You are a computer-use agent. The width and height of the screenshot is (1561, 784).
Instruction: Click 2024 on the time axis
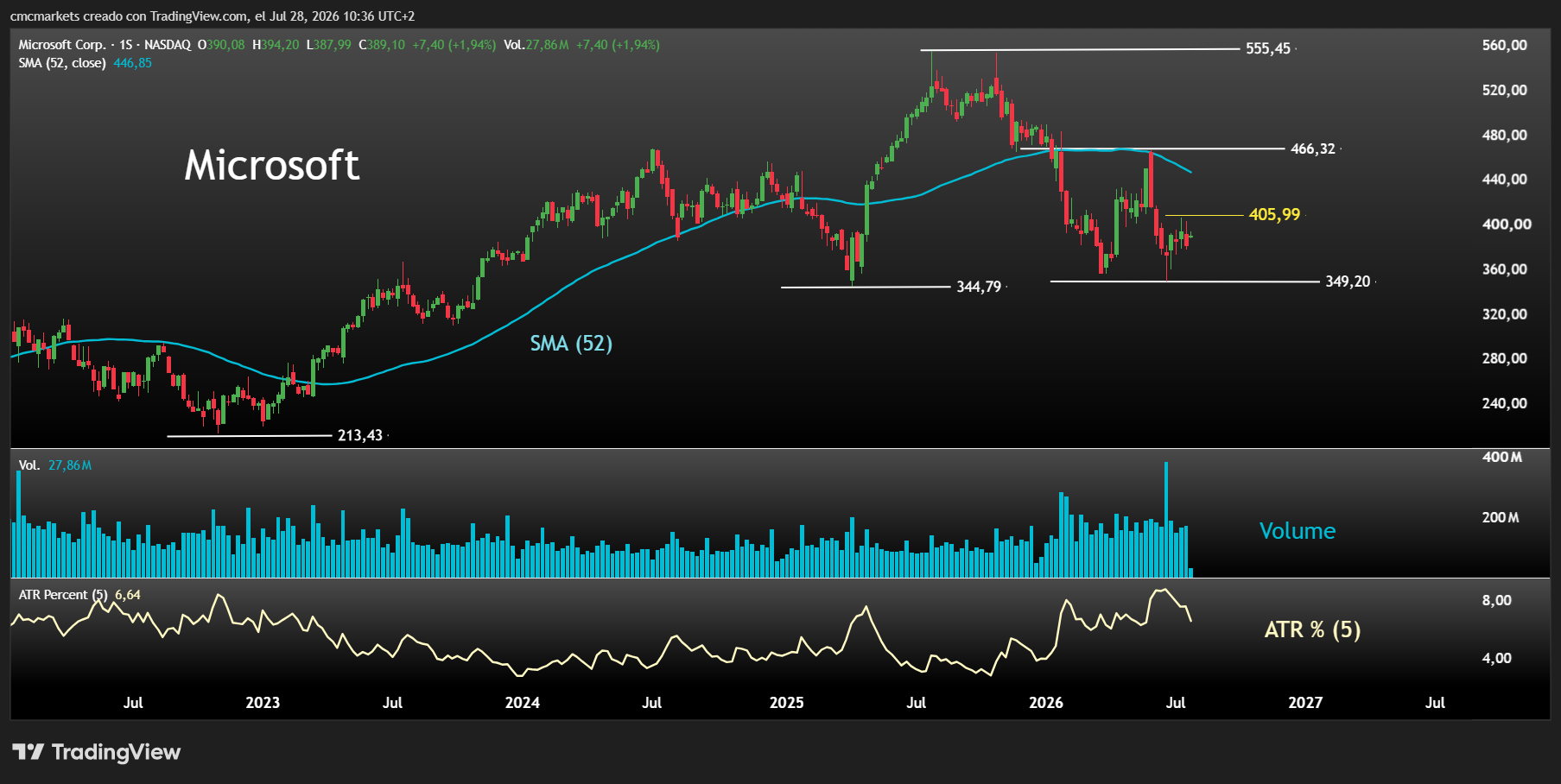pyautogui.click(x=523, y=703)
